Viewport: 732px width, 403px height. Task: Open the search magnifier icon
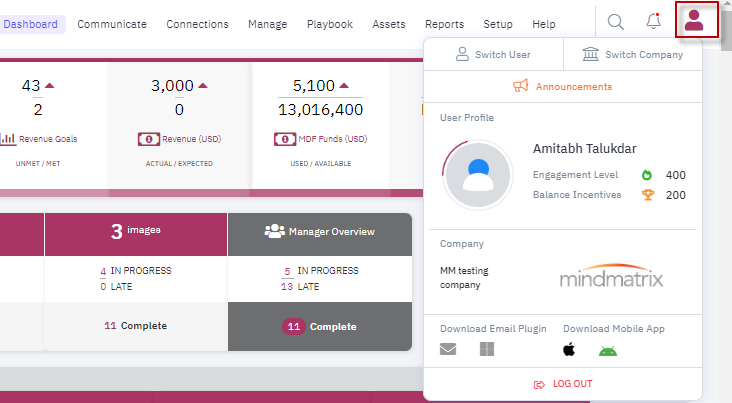coord(616,22)
